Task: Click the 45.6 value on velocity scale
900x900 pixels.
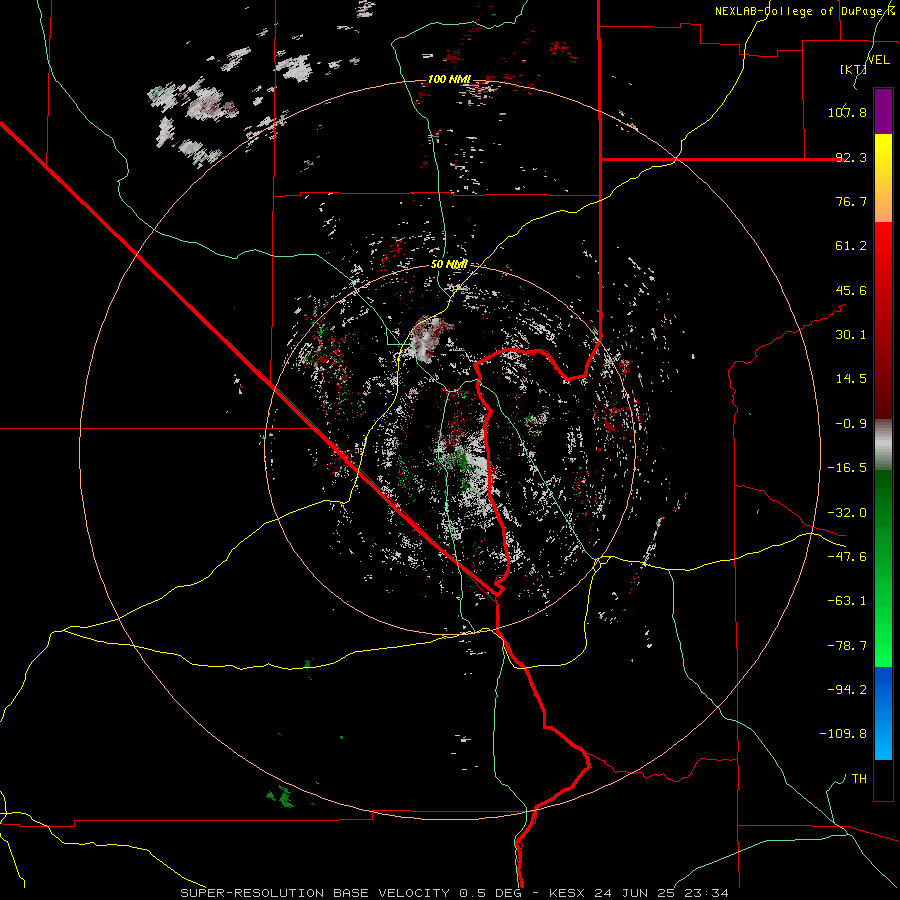Action: pyautogui.click(x=851, y=290)
